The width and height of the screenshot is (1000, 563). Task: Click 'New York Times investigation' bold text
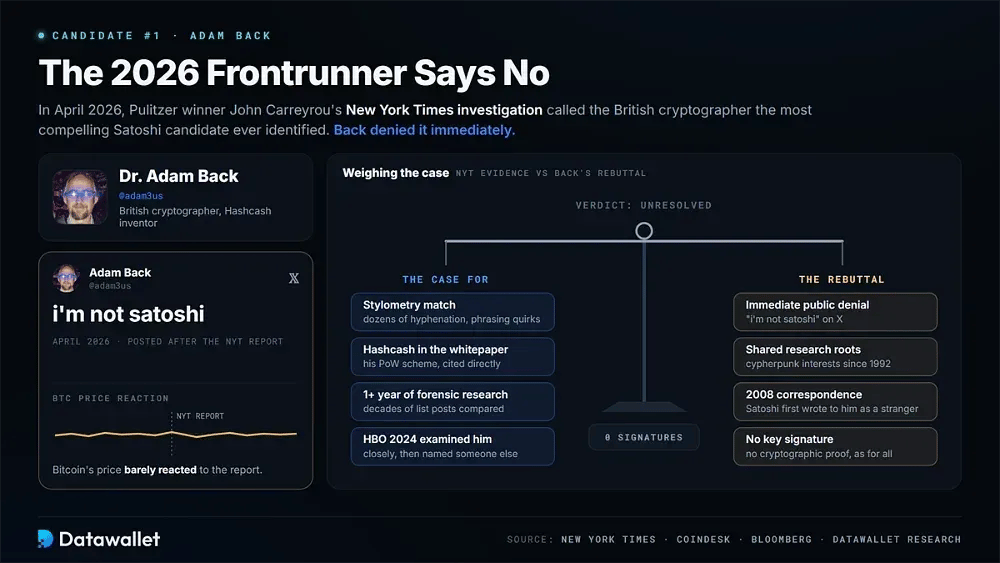pos(444,110)
